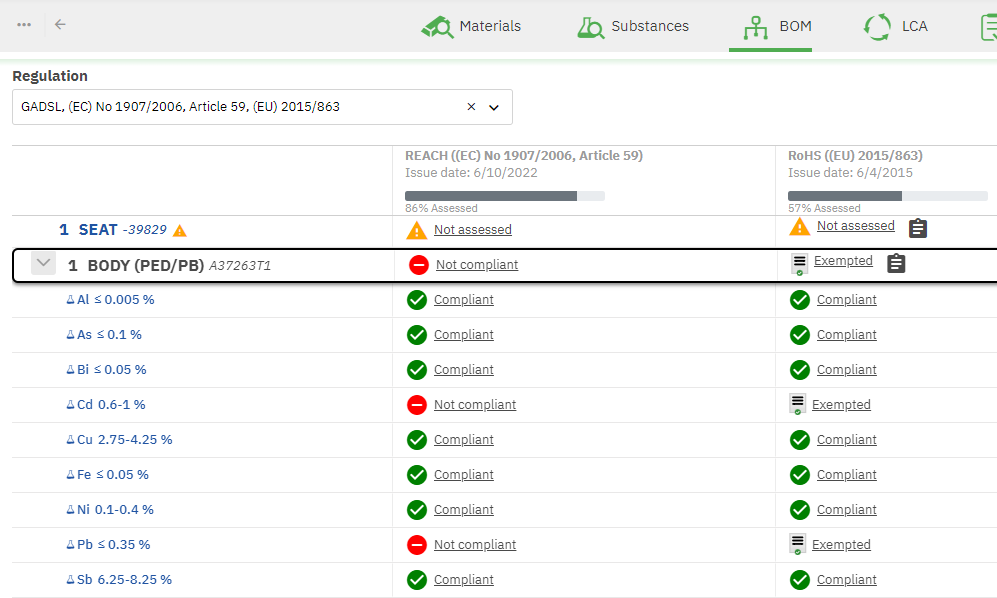The height and width of the screenshot is (598, 997).
Task: Switch to the Substances tab
Action: tap(633, 27)
